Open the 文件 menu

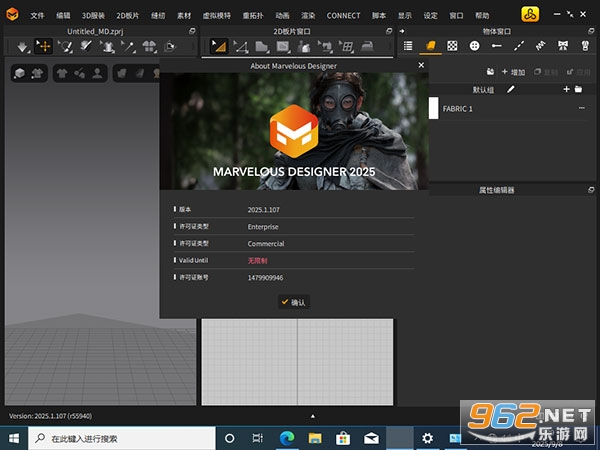37,15
